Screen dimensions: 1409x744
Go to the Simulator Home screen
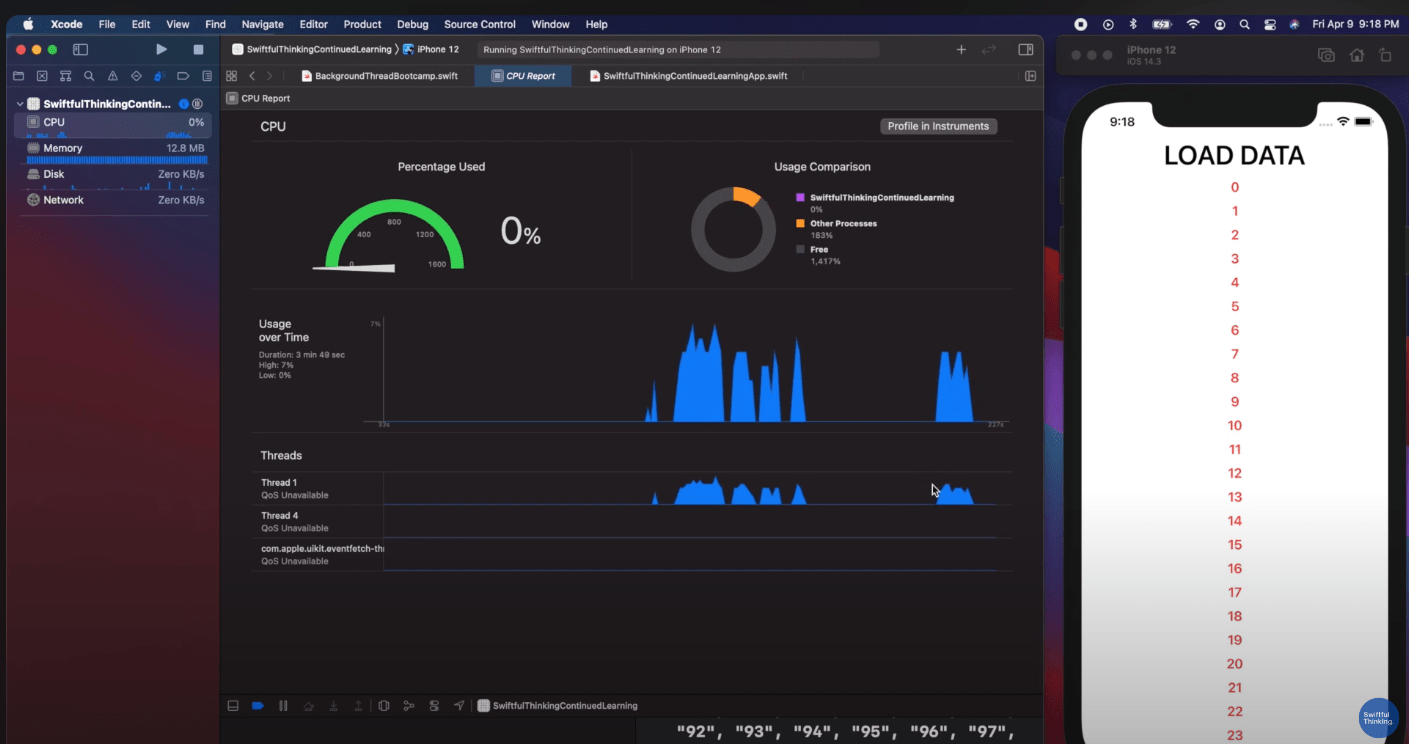click(1357, 55)
